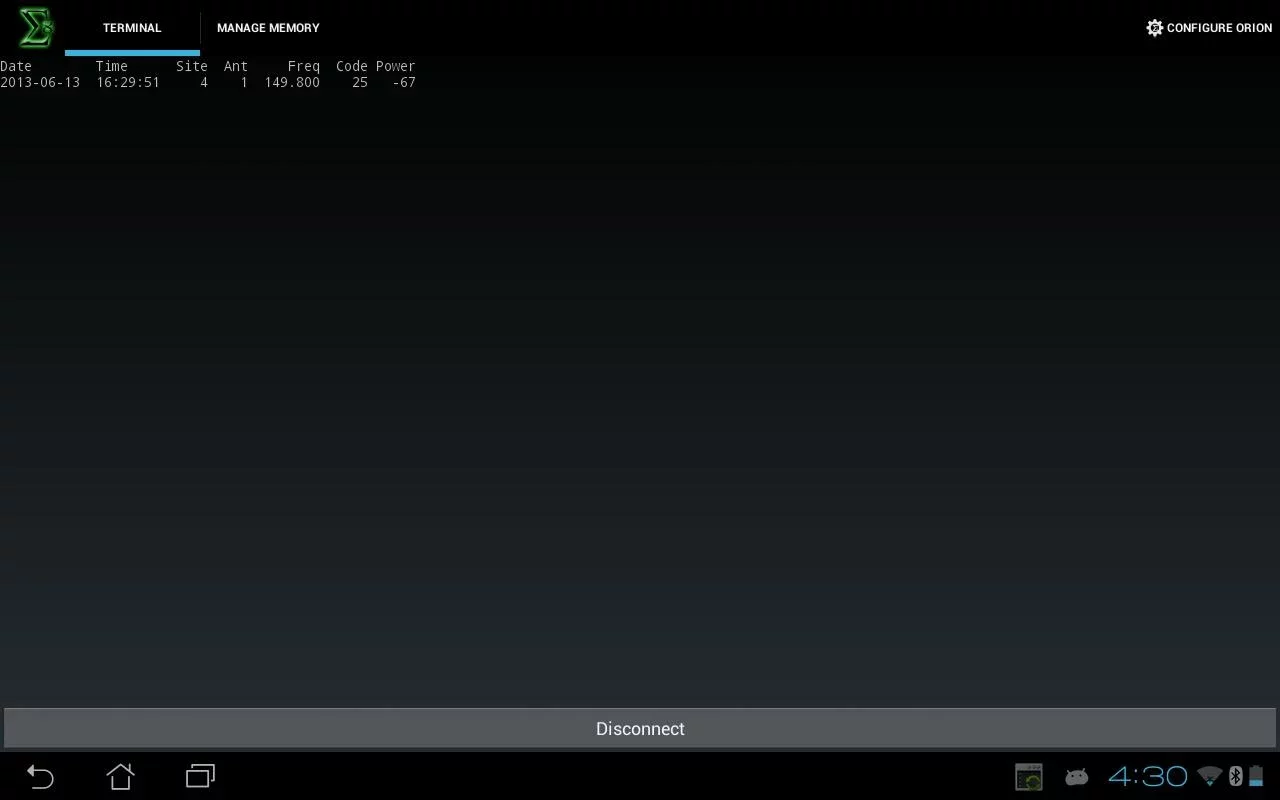Open the recent apps overview icon
1280x800 pixels.
(200, 776)
